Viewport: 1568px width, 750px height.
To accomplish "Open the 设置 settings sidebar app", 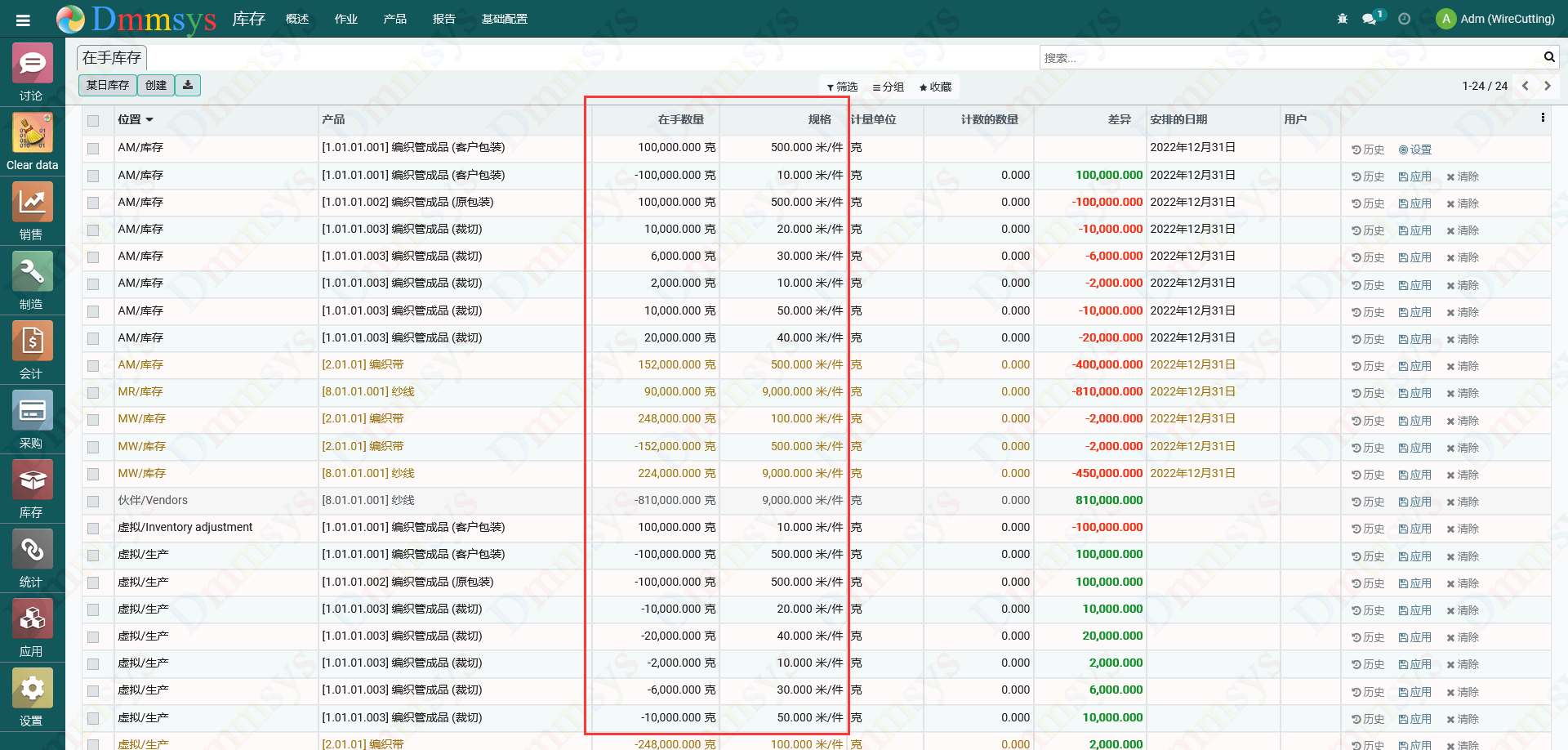I will coord(32,698).
